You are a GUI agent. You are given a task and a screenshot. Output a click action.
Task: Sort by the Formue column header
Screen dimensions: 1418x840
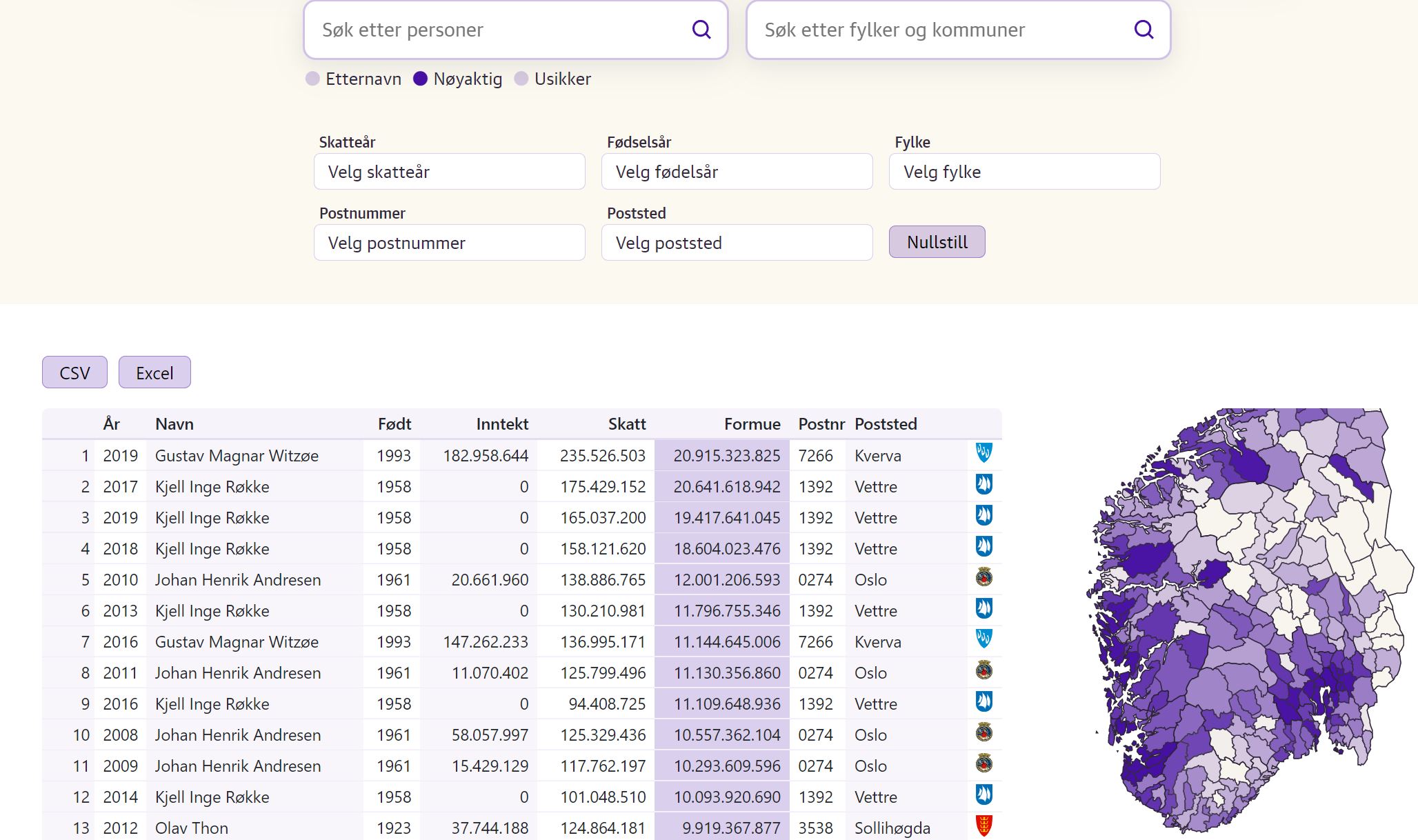click(x=752, y=424)
